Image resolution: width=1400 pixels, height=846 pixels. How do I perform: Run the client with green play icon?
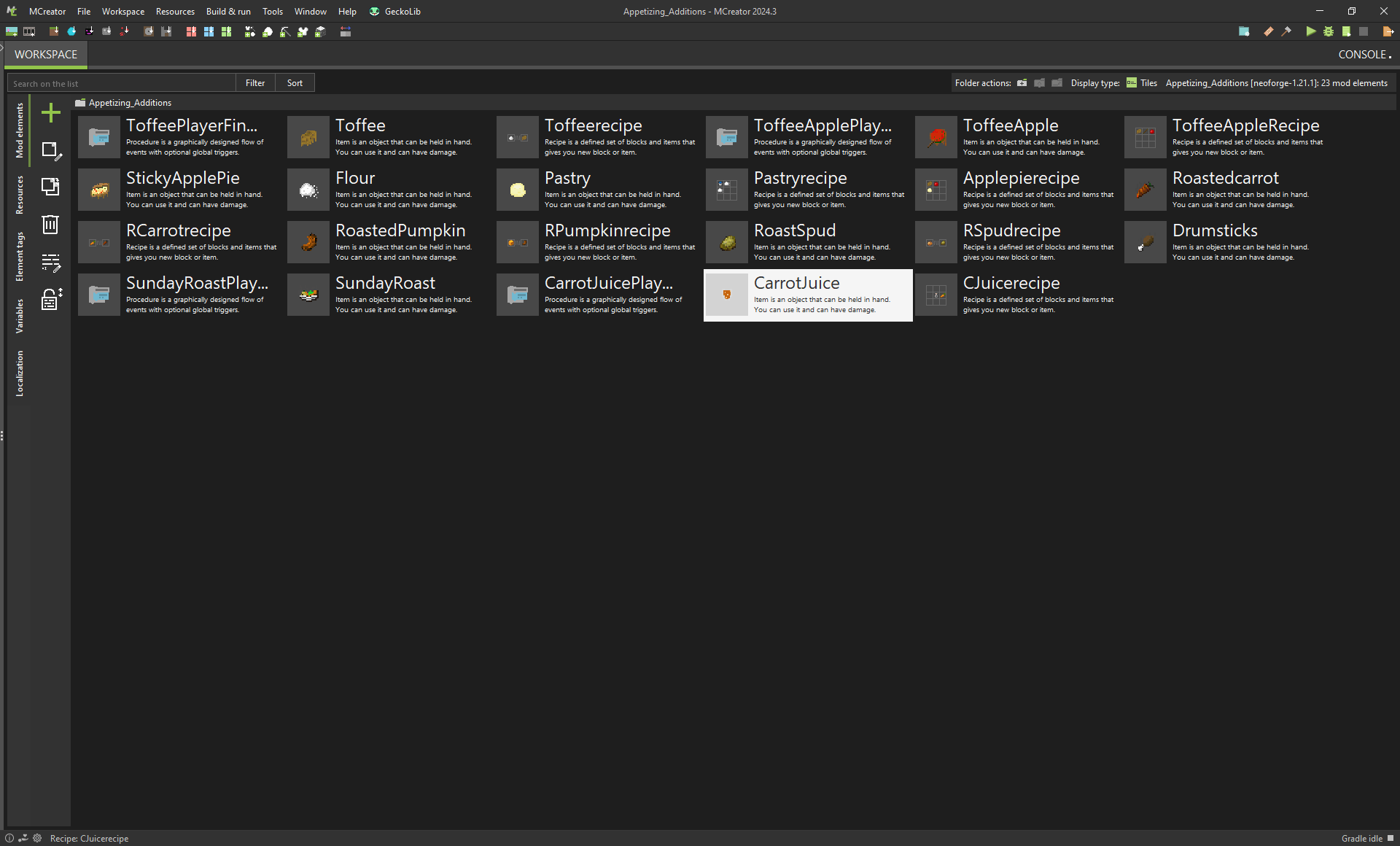tap(1310, 31)
